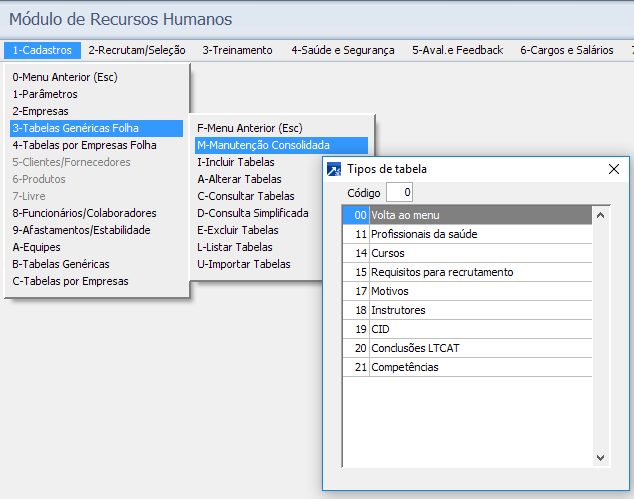Open the 3-Treinamento menu

[x=237, y=50]
